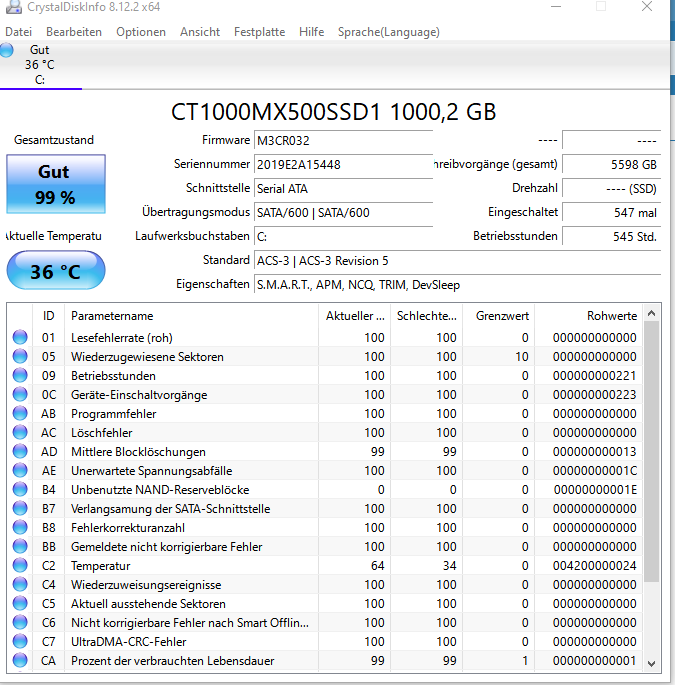The height and width of the screenshot is (685, 675).
Task: Open the Bearbeiten menu
Action: (x=74, y=32)
